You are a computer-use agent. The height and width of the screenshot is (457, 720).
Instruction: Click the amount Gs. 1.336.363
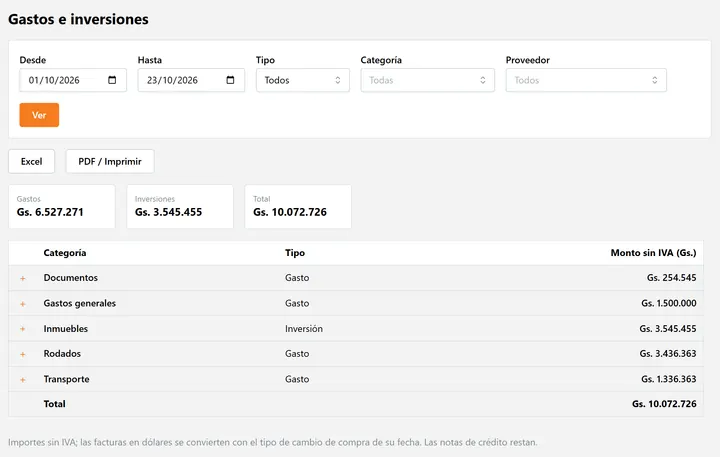669,379
